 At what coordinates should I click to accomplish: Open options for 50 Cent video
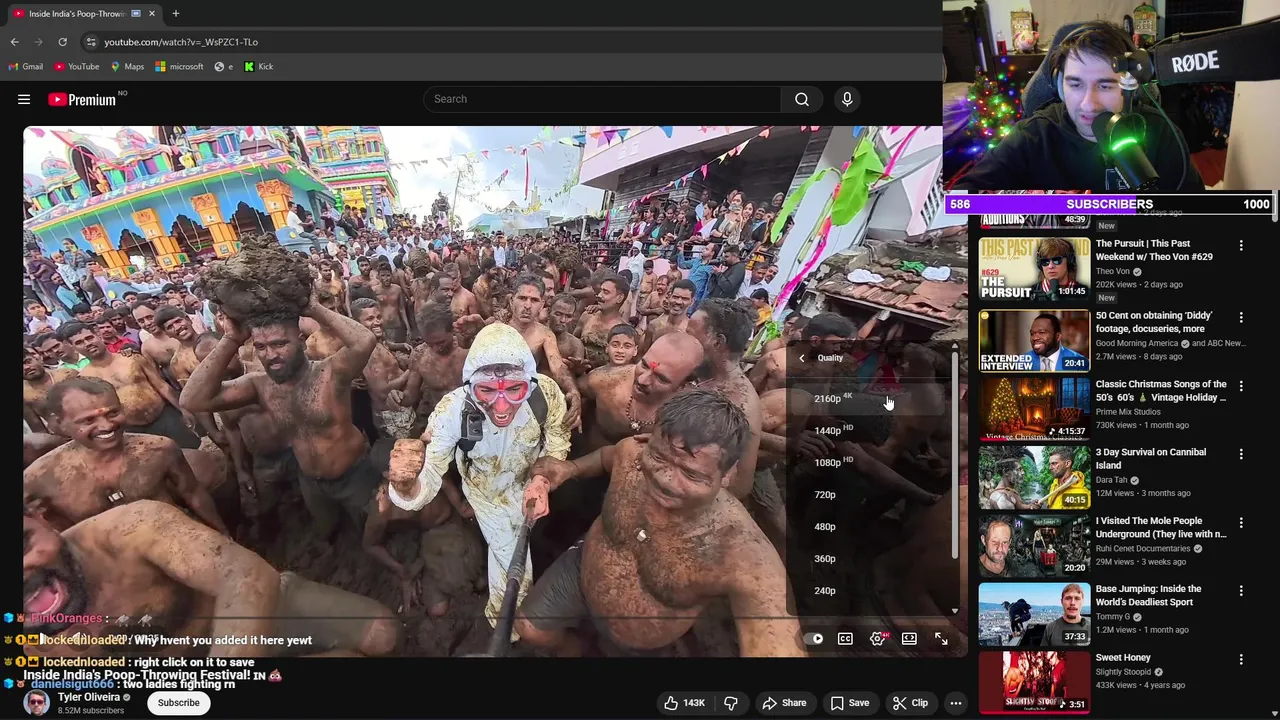click(x=1241, y=317)
